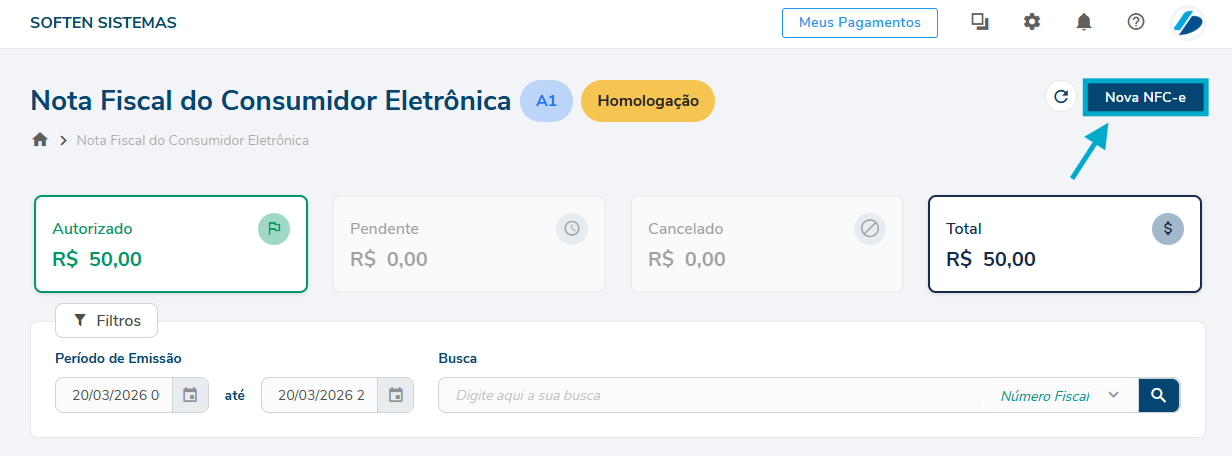Click the magnifier search button
Screen dimensions: 1232x456
[x=1159, y=395]
